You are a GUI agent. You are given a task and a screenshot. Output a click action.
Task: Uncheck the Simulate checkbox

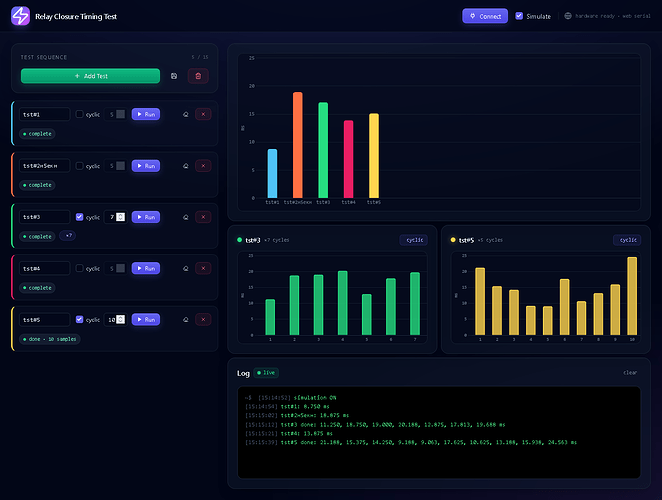[x=519, y=16]
